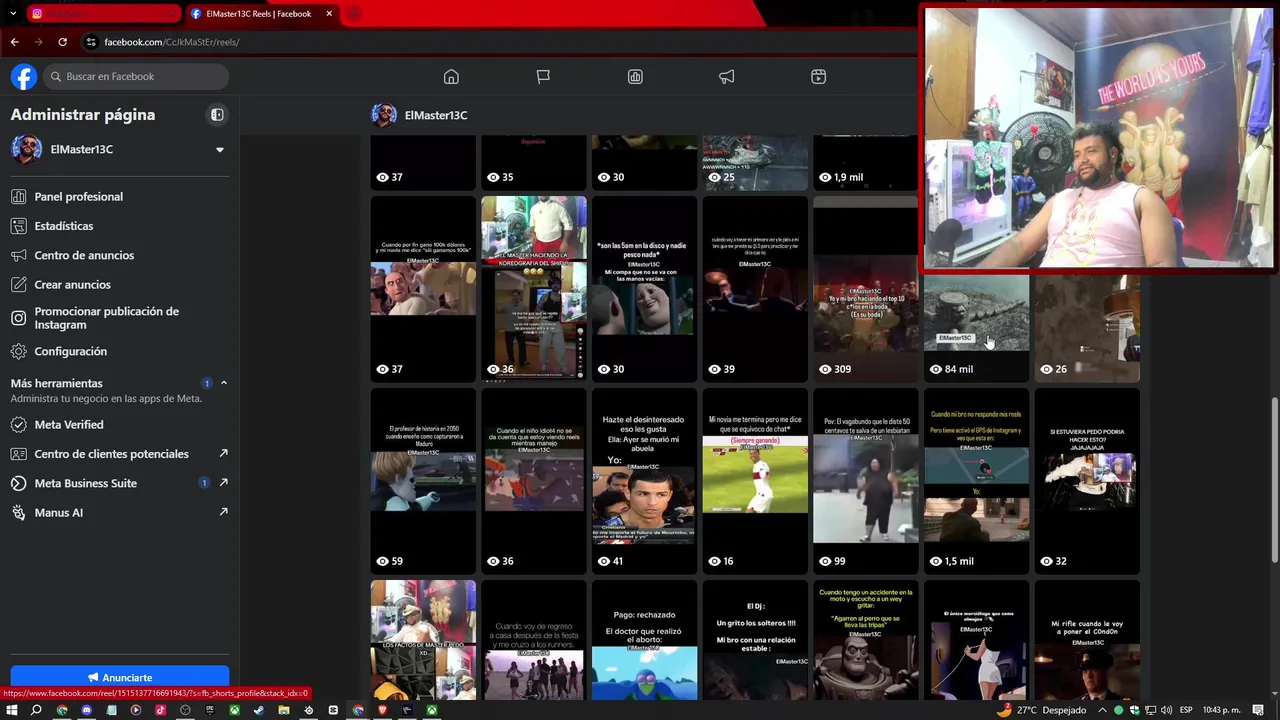Click the weather 27°C Despejado widget
The height and width of the screenshot is (720, 1280).
click(x=1041, y=710)
